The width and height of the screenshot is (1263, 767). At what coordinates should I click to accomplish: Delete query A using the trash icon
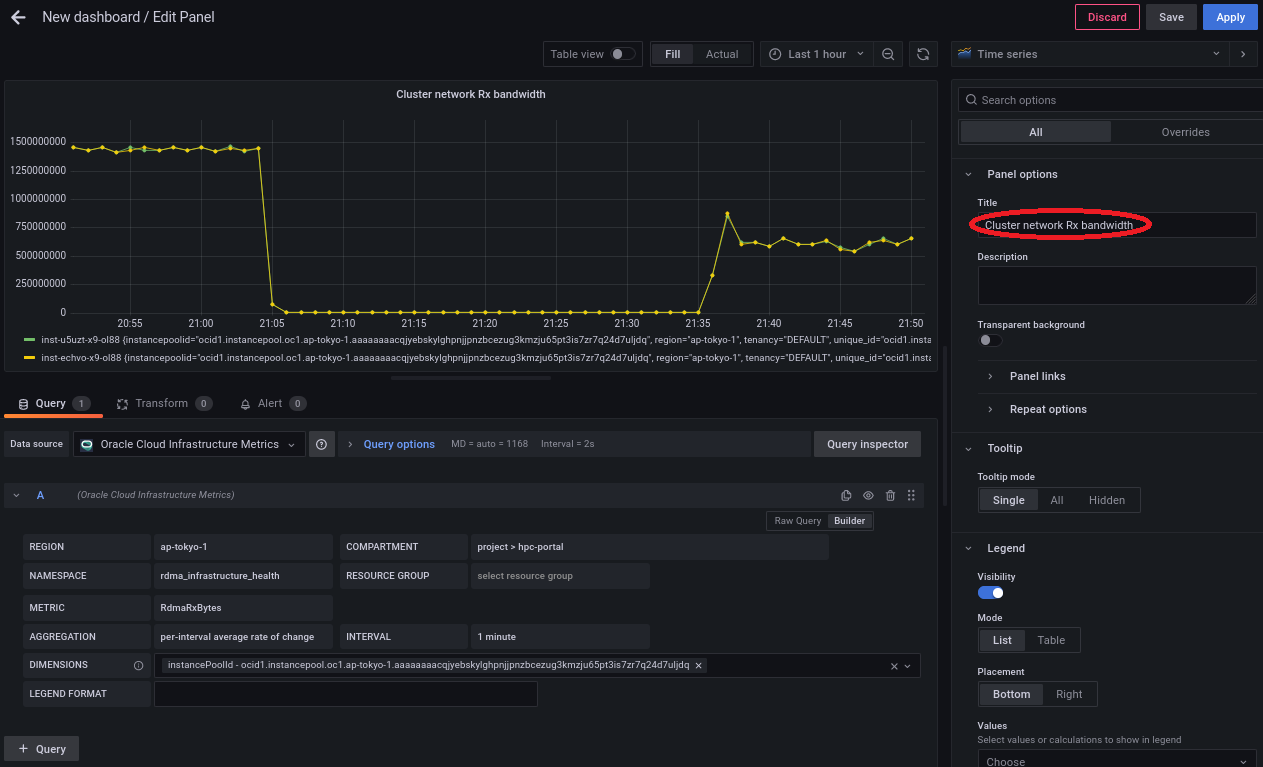(890, 495)
